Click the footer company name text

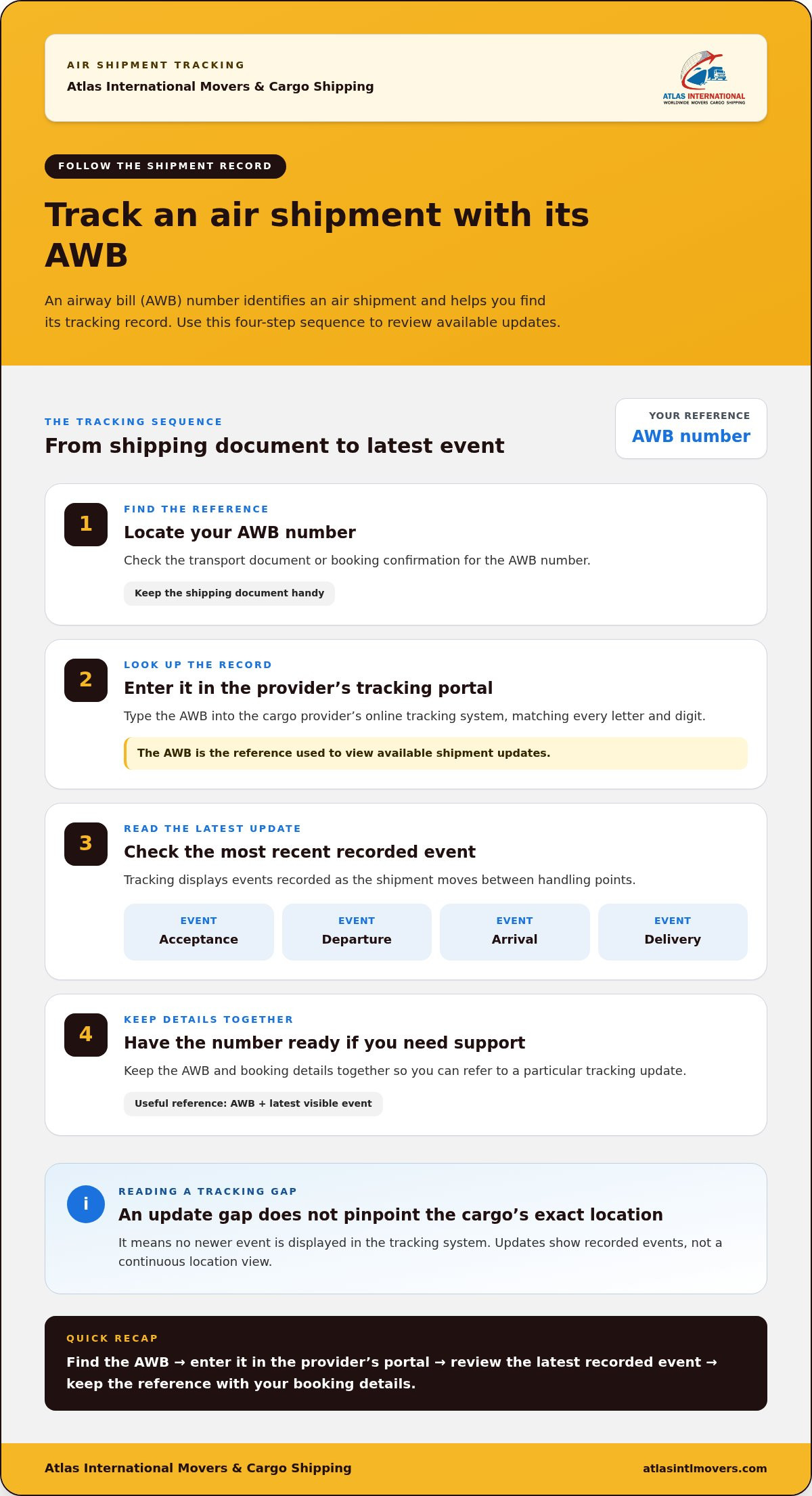pos(198,1468)
